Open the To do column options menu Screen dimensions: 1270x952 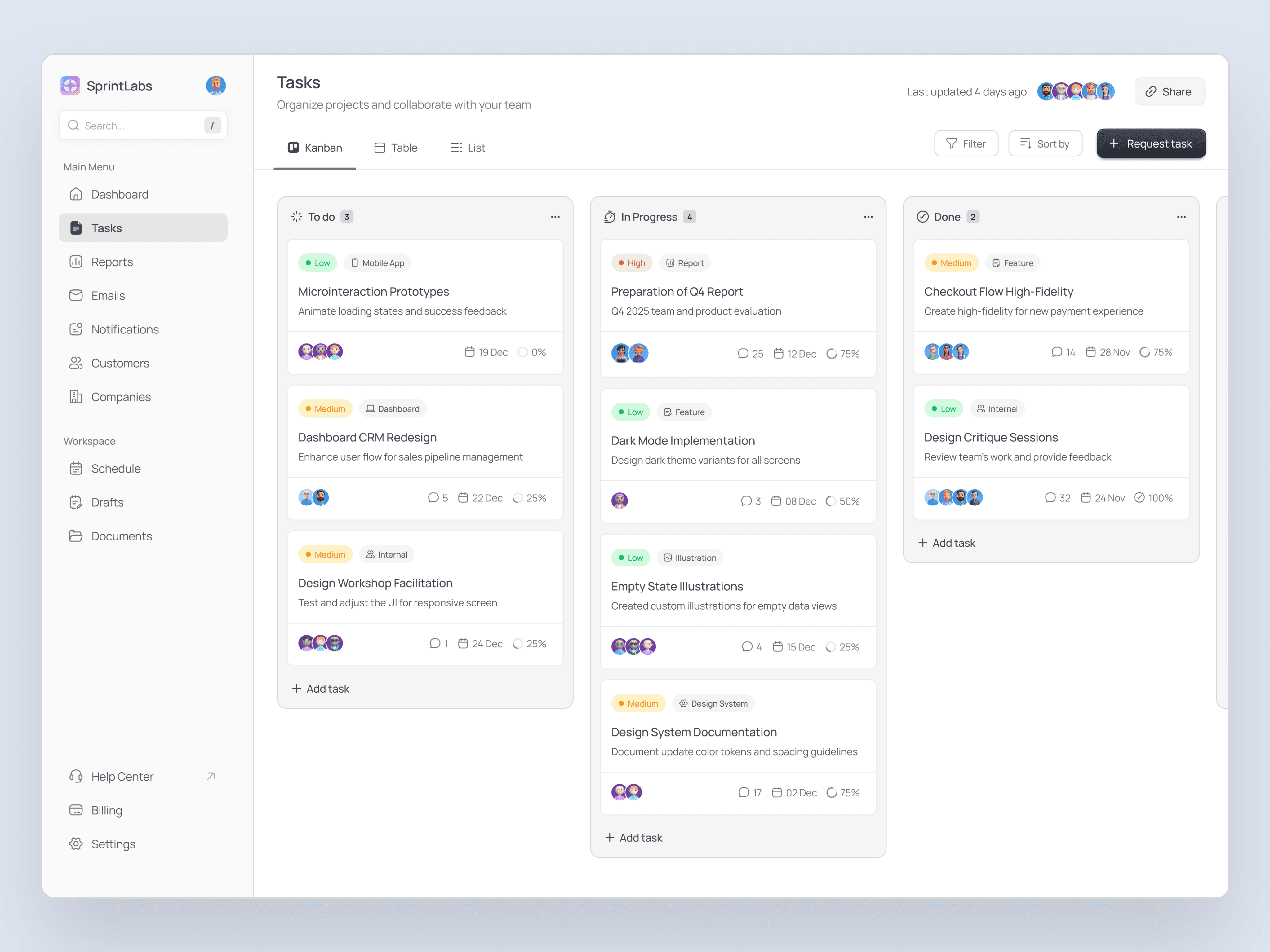tap(555, 217)
